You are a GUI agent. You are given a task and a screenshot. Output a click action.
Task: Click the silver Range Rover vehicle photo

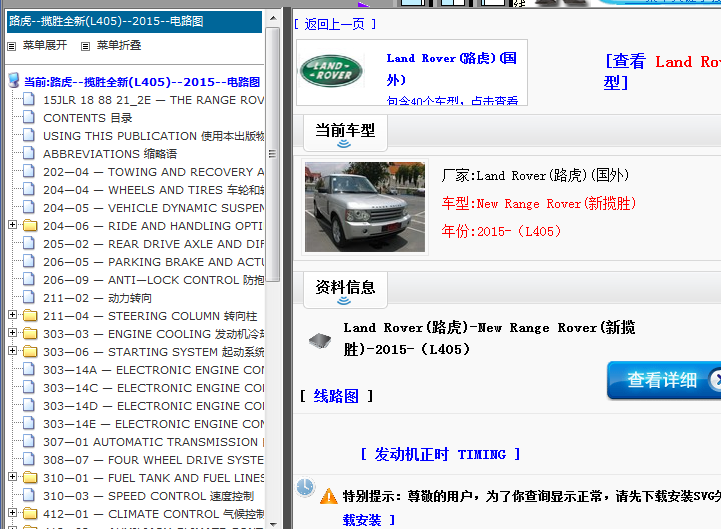tap(365, 207)
